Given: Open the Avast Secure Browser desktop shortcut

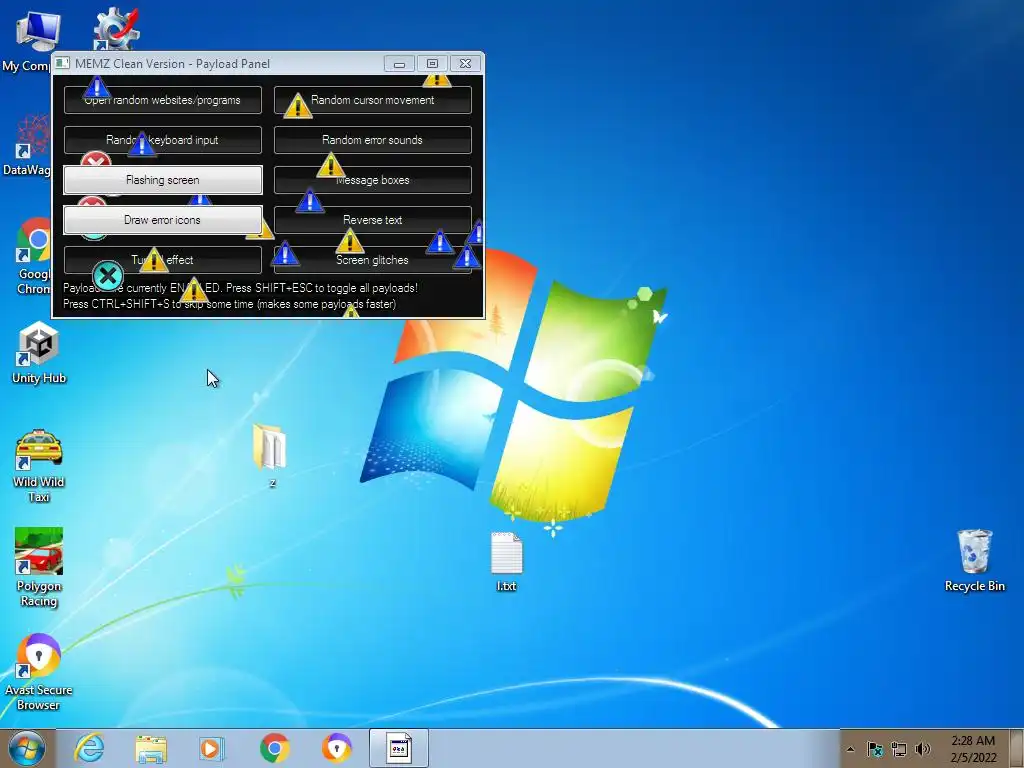Looking at the screenshot, I should [39, 671].
